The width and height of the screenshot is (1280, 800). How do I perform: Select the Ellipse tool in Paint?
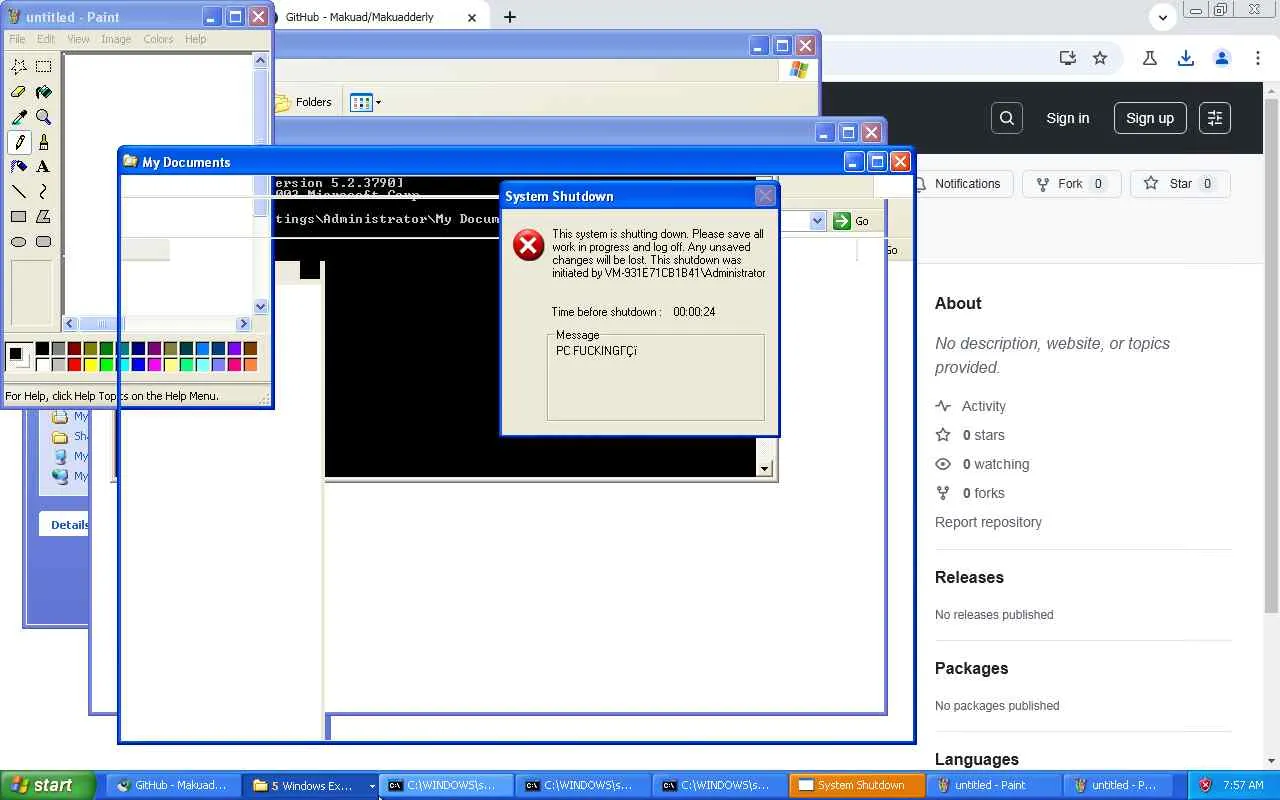click(x=19, y=242)
